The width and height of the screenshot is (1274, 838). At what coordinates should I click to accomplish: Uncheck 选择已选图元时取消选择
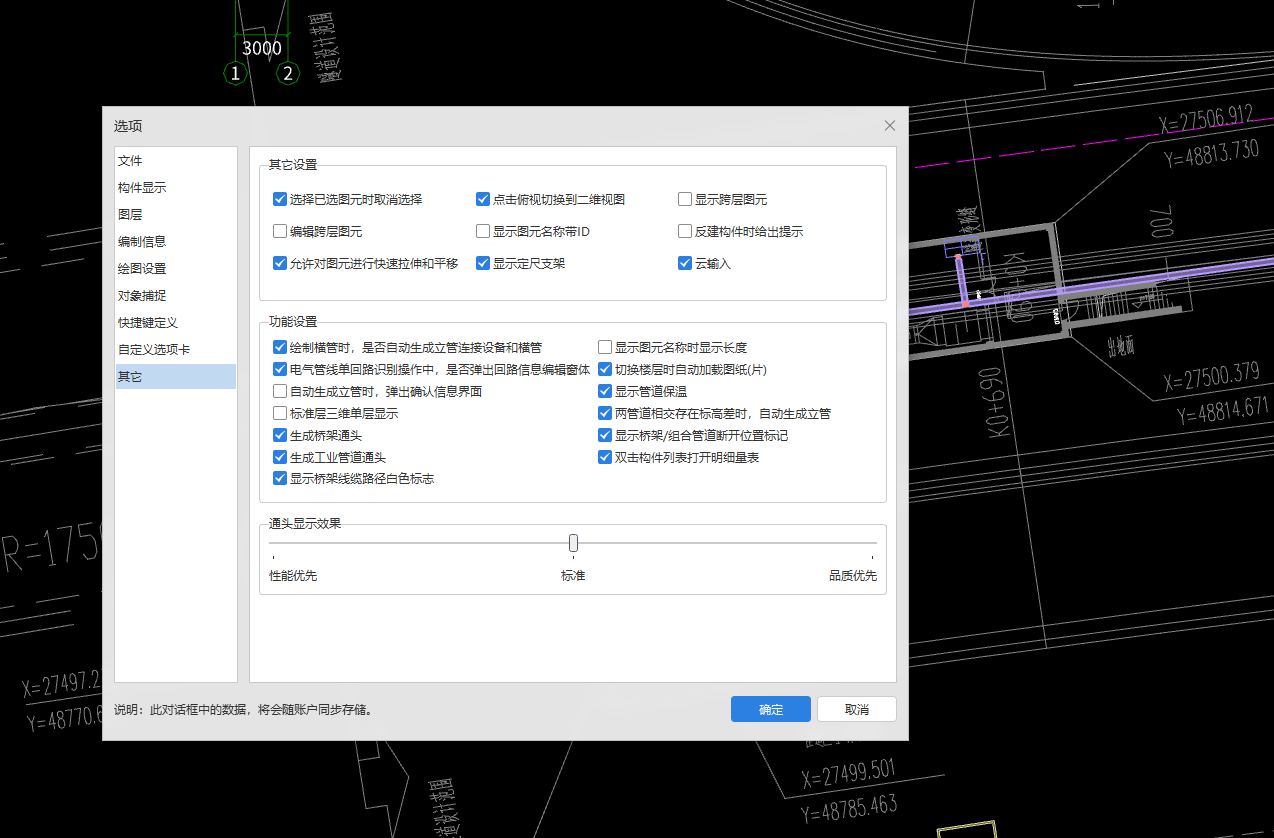tap(280, 199)
